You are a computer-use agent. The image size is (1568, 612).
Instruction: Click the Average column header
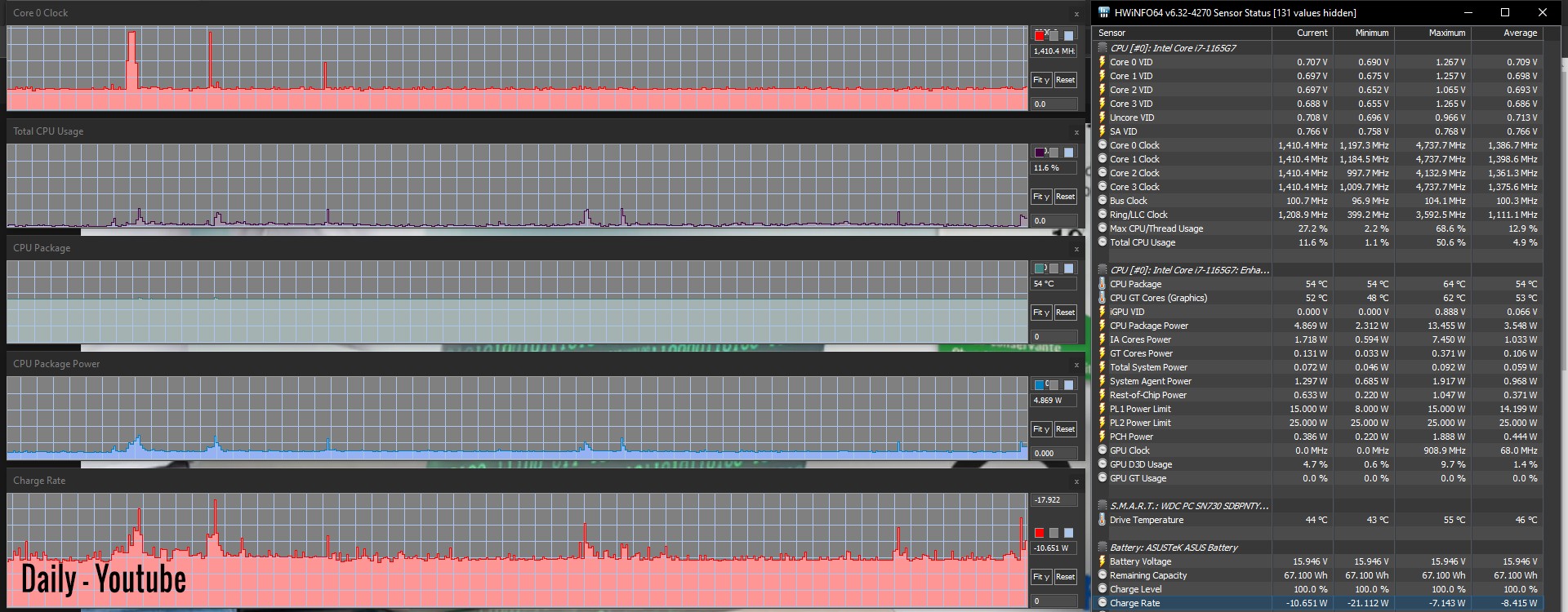pos(1508,33)
